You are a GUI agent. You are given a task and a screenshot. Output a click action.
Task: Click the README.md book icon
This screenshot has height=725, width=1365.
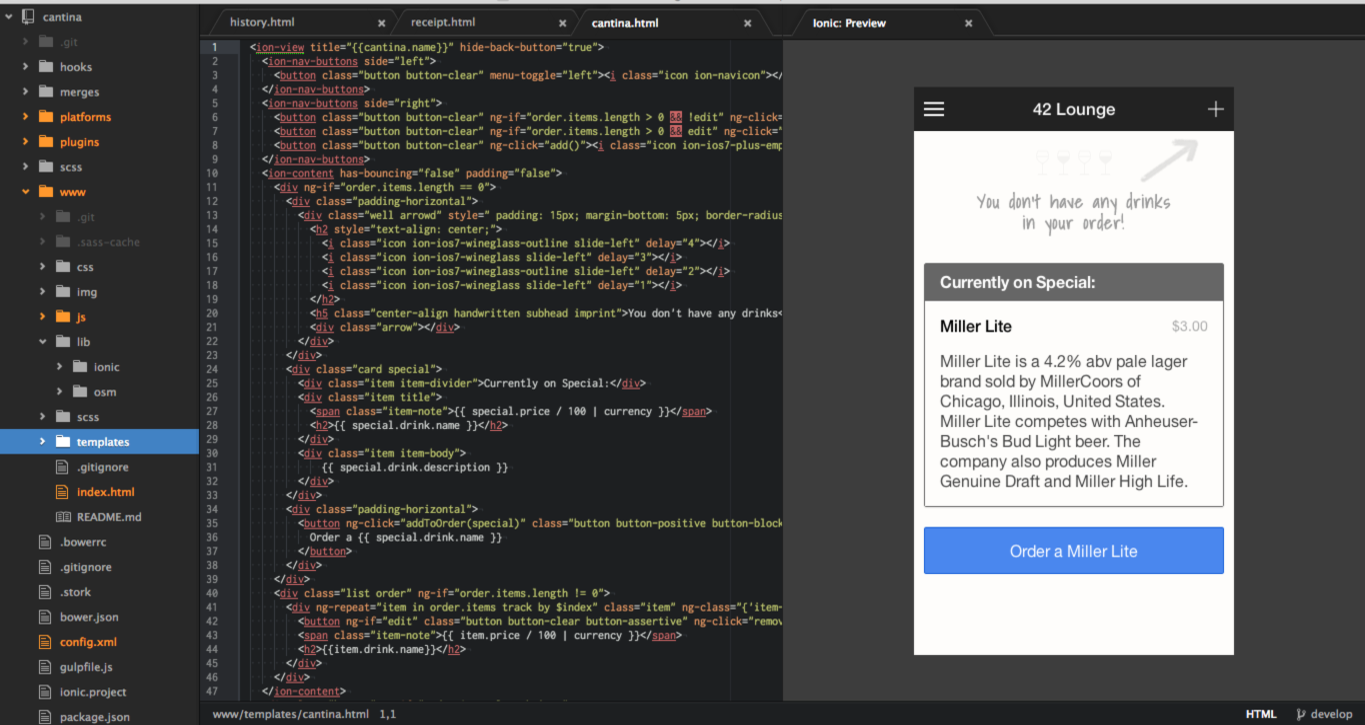[x=62, y=517]
